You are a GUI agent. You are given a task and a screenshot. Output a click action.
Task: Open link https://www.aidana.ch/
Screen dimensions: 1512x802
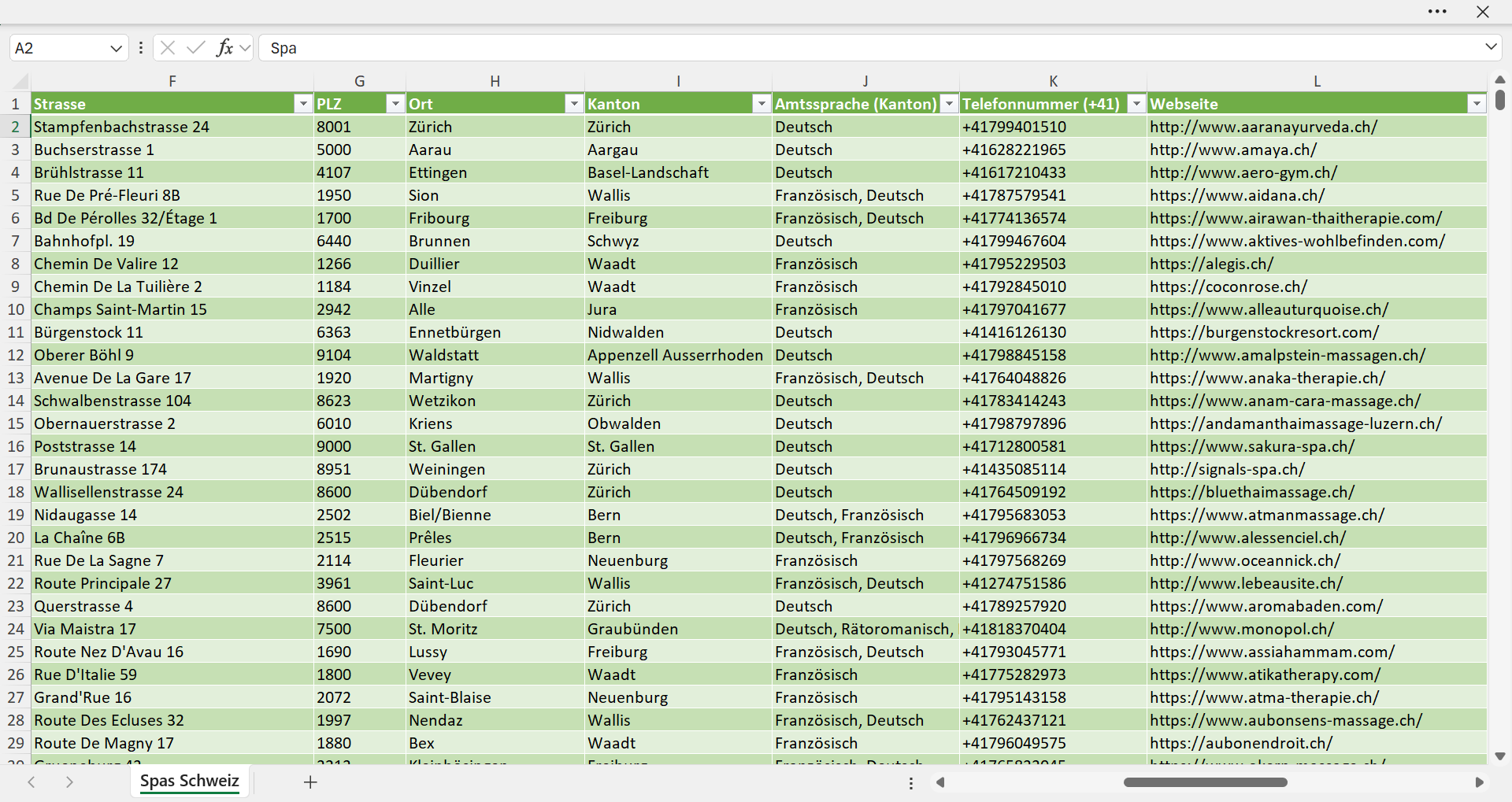[1237, 195]
